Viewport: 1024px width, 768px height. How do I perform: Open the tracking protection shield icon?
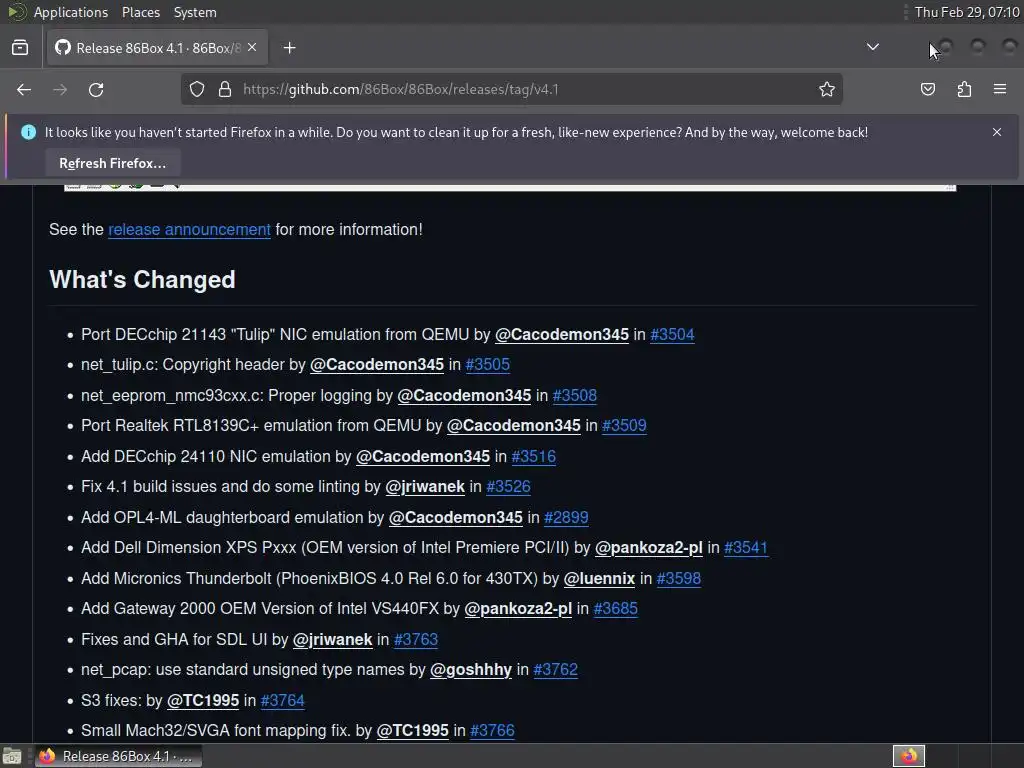point(197,89)
